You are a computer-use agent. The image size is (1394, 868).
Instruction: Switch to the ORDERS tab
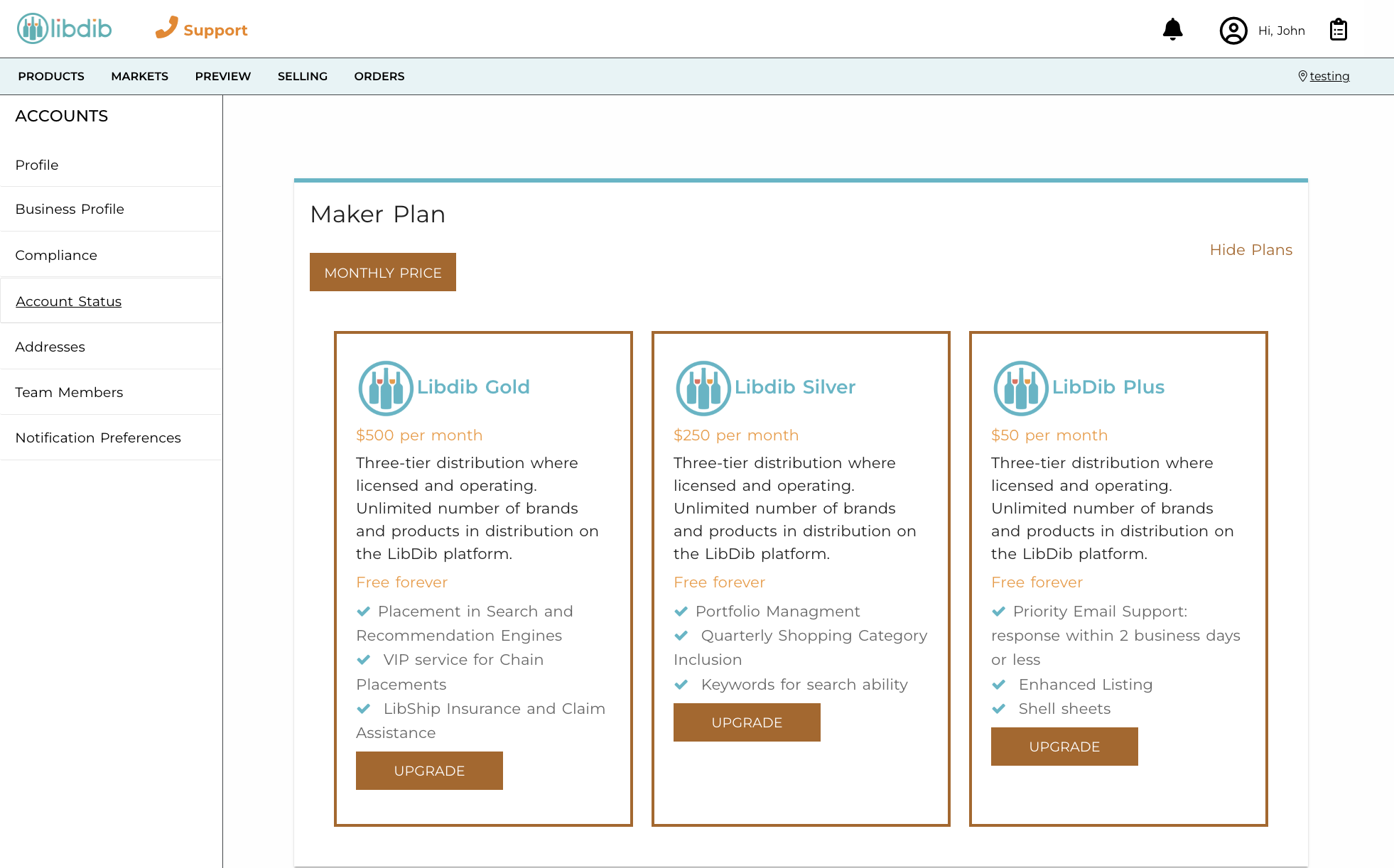(379, 76)
